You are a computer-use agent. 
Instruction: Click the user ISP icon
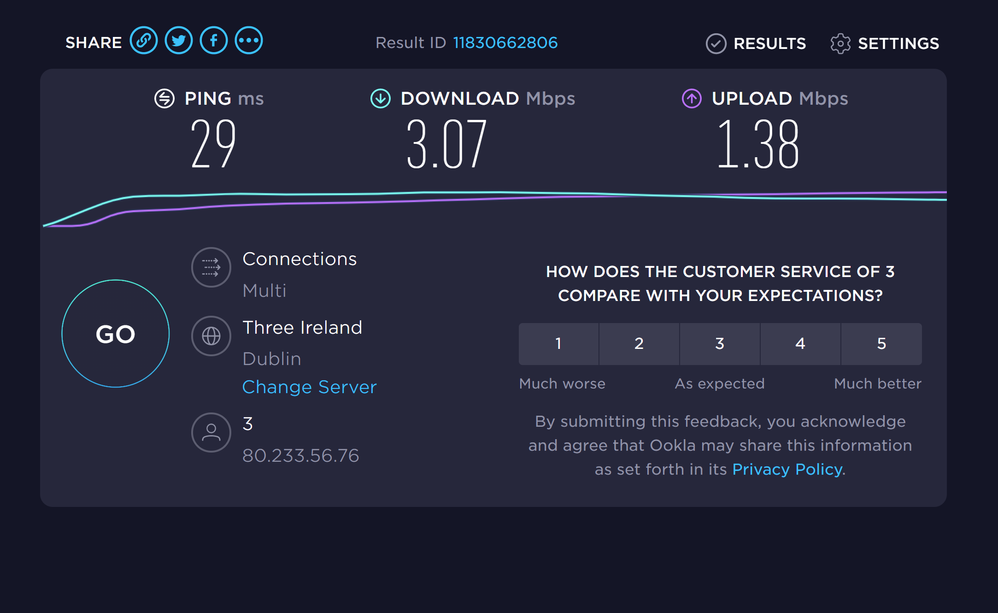click(x=211, y=433)
